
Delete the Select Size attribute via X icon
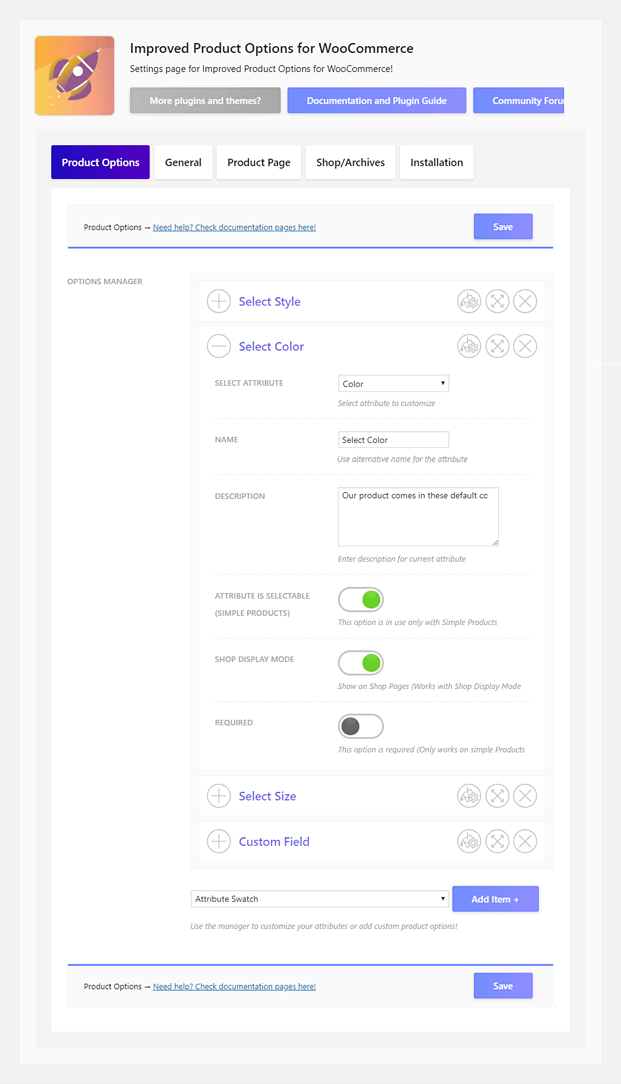click(x=525, y=795)
